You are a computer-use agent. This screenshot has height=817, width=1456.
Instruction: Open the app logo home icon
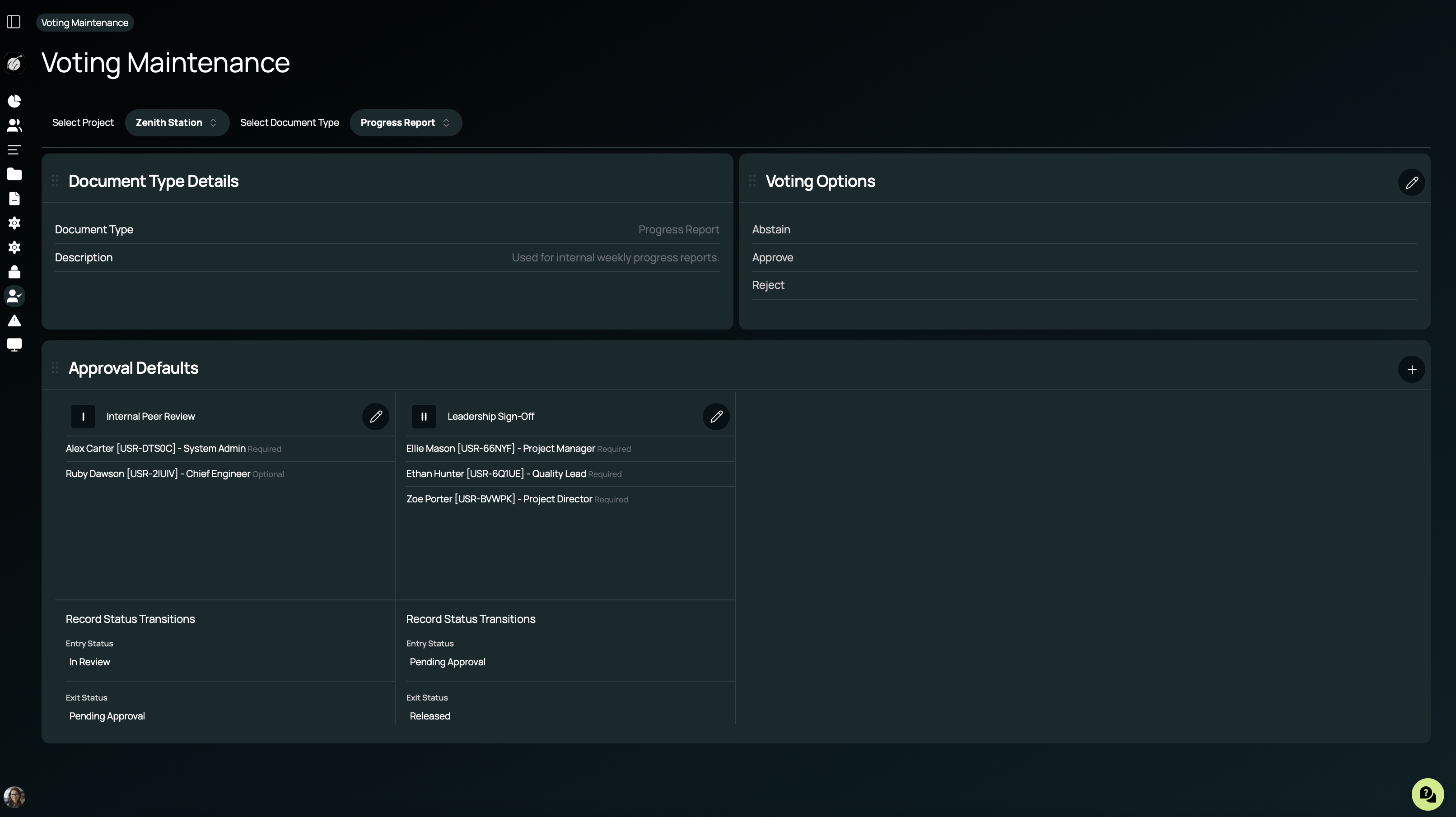14,63
